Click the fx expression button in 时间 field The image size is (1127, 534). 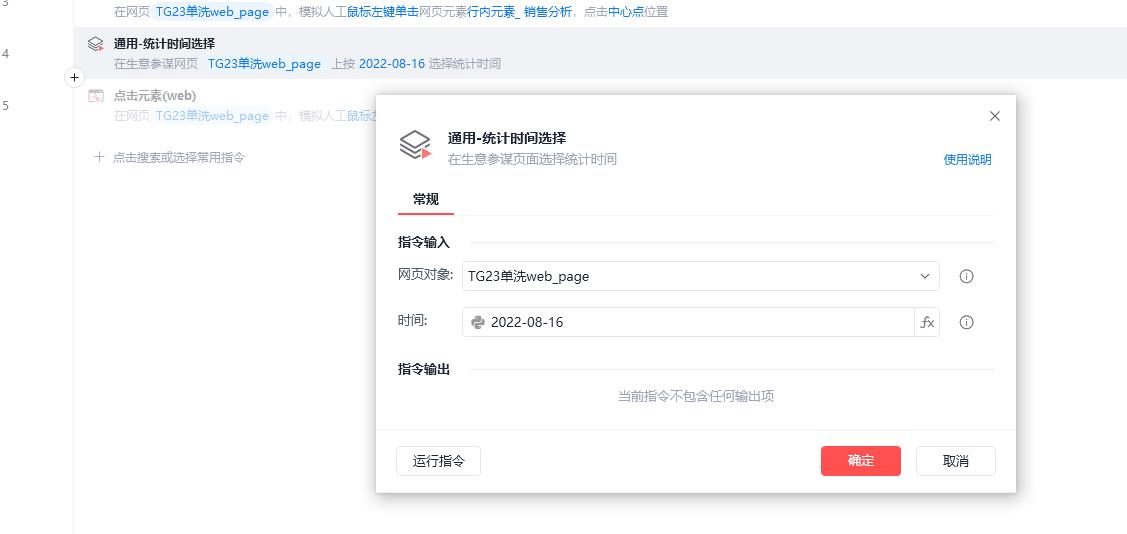coord(927,322)
